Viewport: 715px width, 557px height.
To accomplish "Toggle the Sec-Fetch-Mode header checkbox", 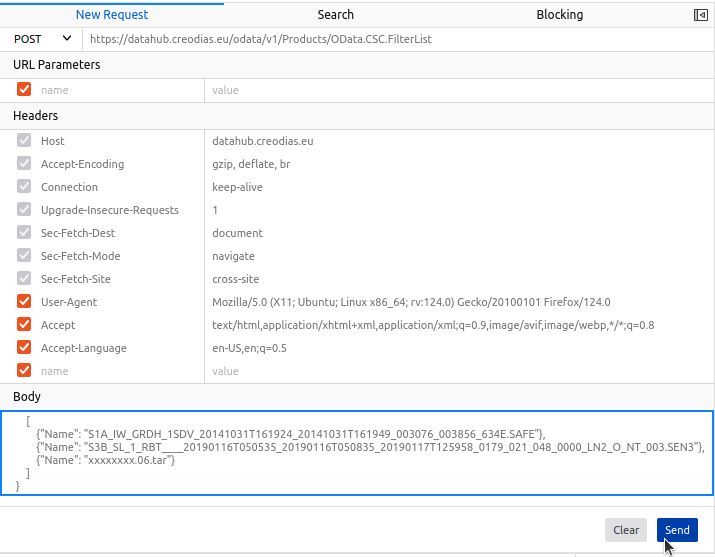I will coord(24,255).
